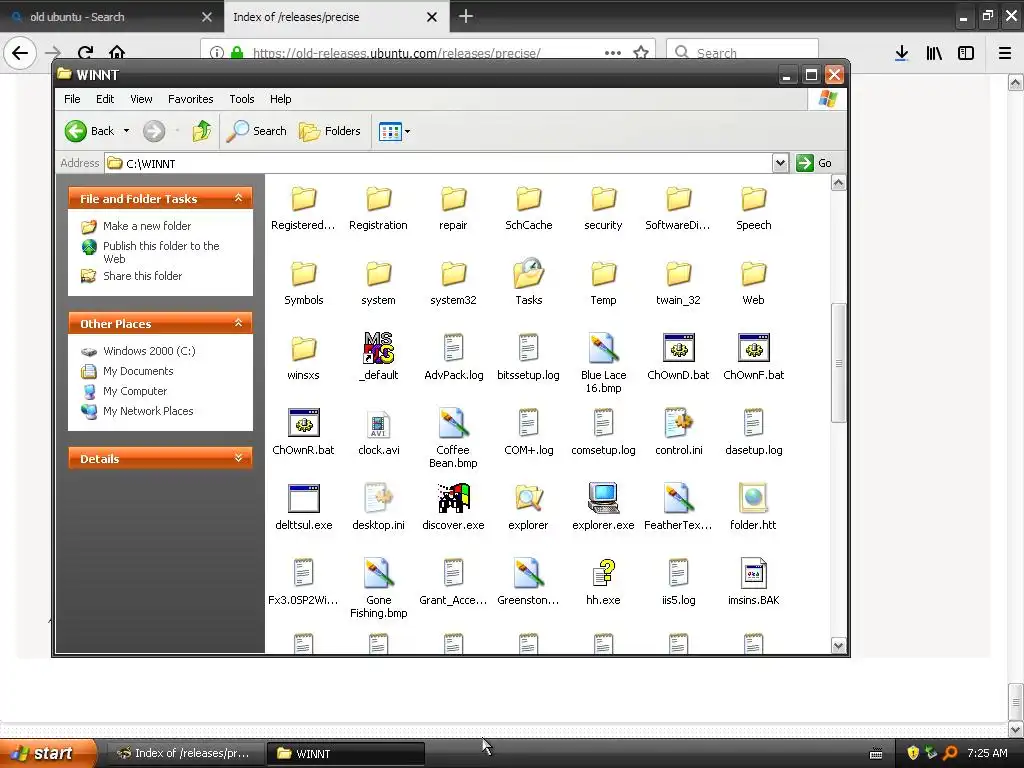Click the Search toolbar button
1024x768 pixels.
point(257,131)
